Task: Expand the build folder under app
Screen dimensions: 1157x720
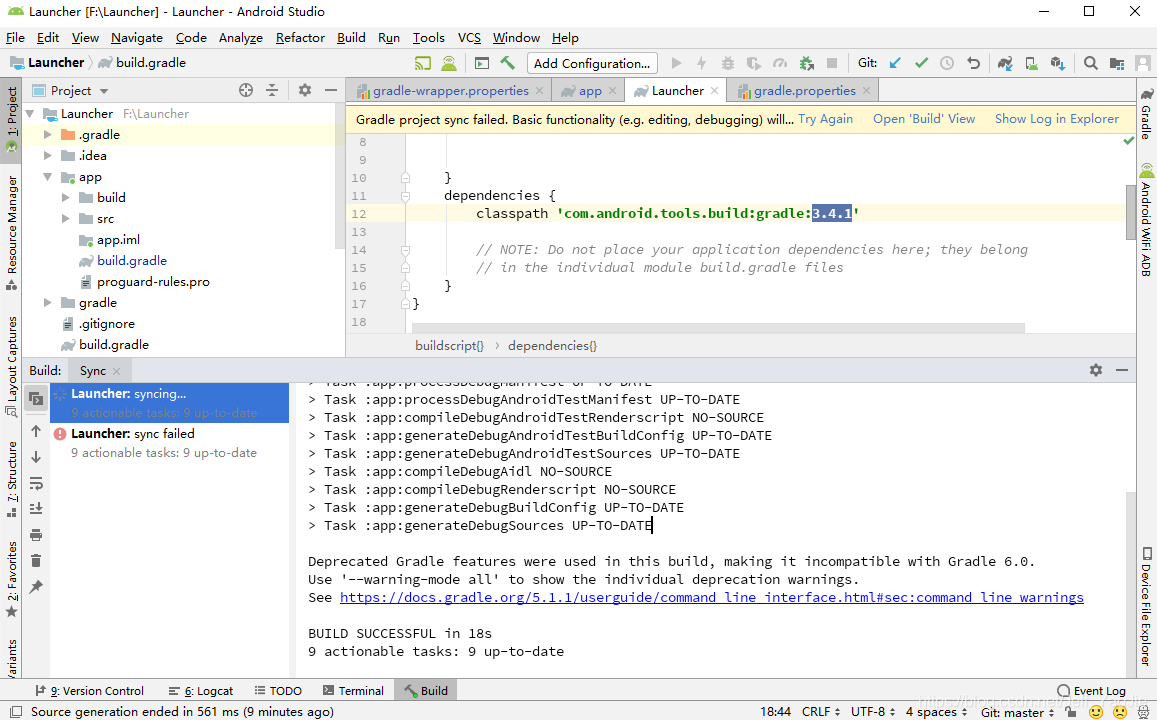Action: tap(66, 198)
